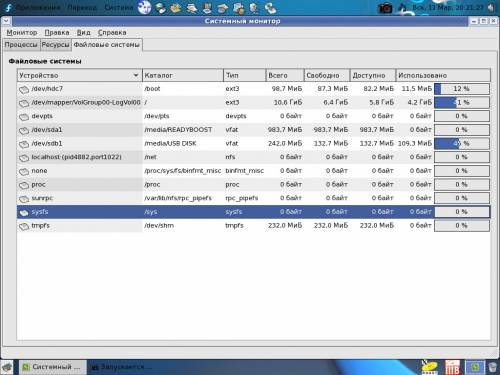Open the Монитор menu
Screen dimensions: 500x375
coord(22,33)
